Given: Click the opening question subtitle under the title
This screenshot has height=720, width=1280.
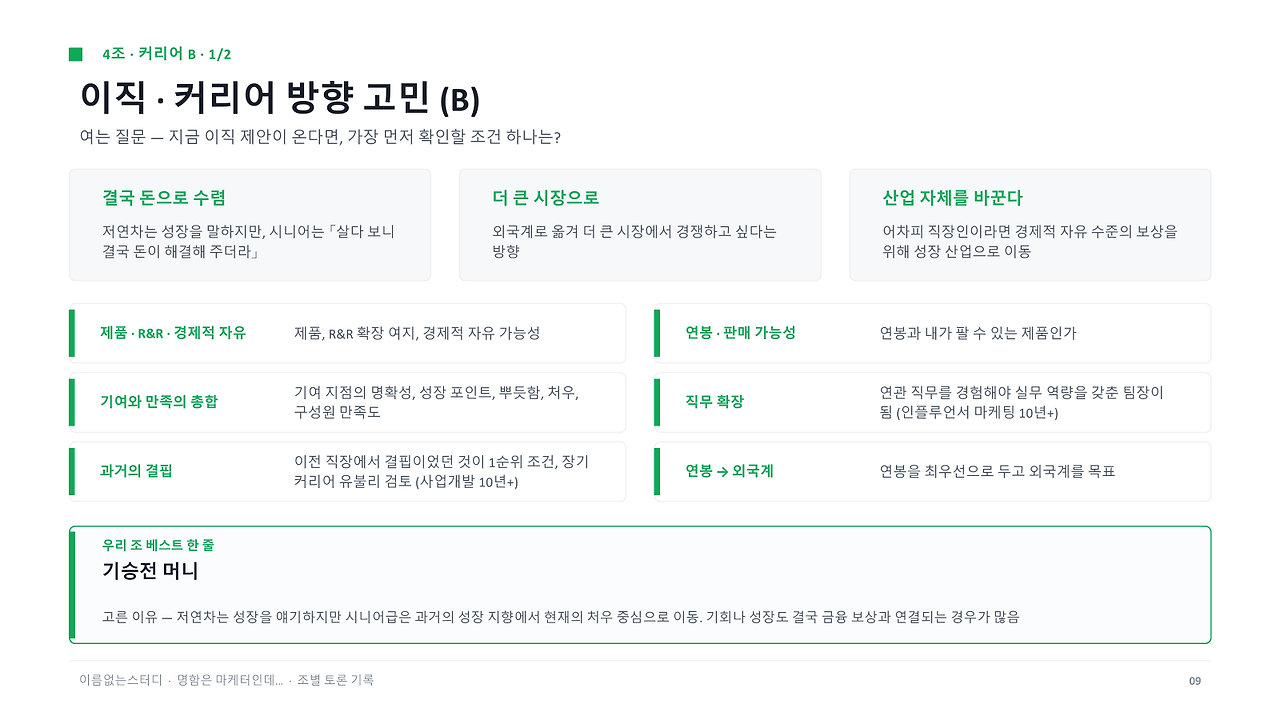Looking at the screenshot, I should click(x=320, y=137).
